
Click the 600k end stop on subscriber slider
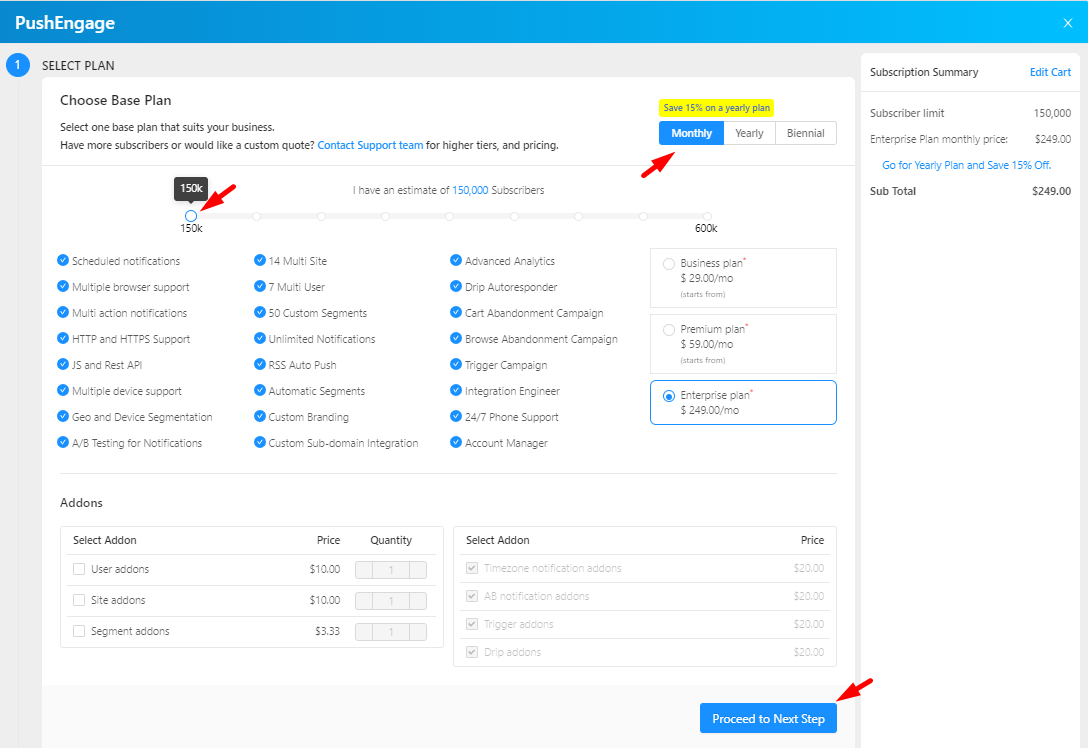(x=706, y=216)
